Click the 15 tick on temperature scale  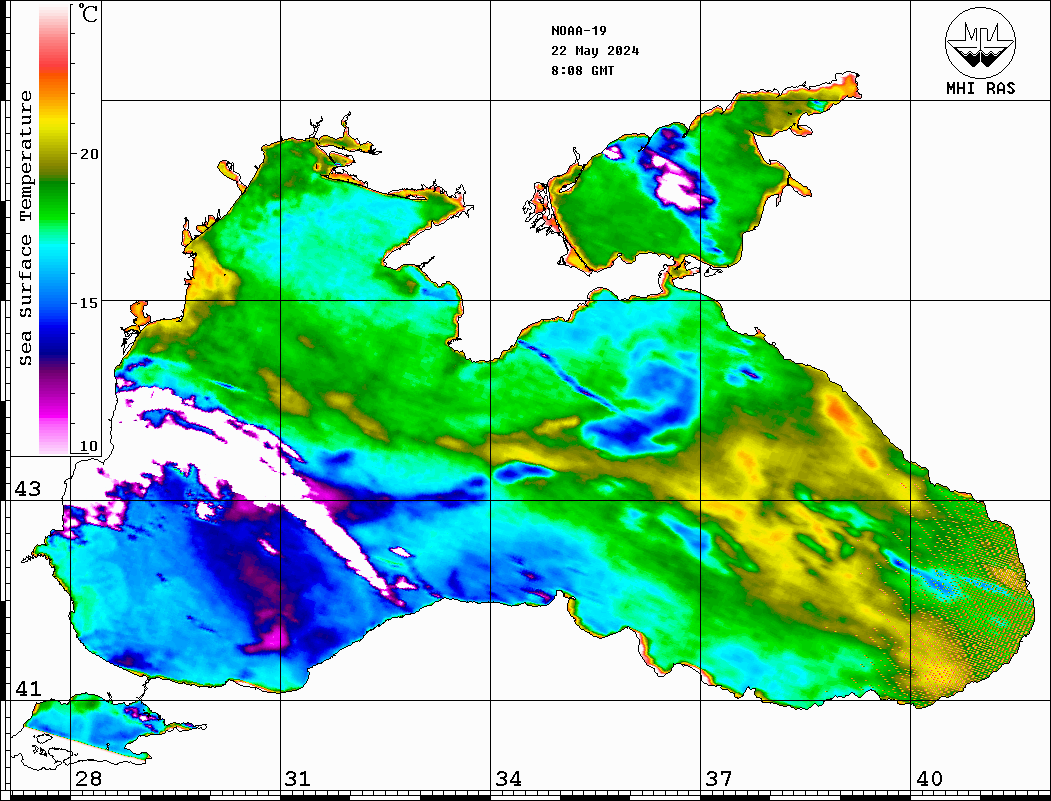click(88, 303)
